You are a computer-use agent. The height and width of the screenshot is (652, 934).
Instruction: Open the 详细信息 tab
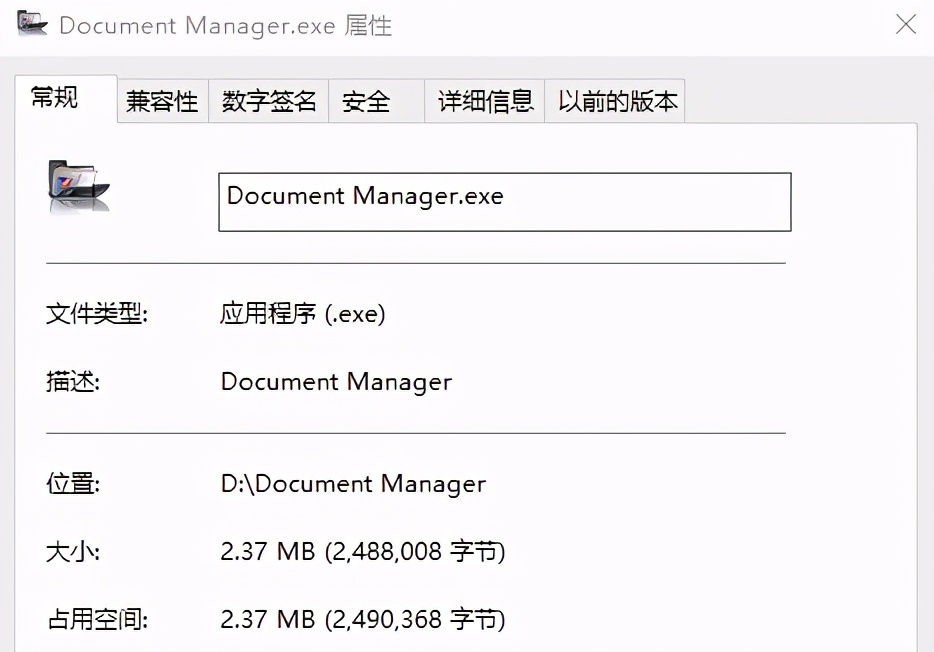(483, 100)
